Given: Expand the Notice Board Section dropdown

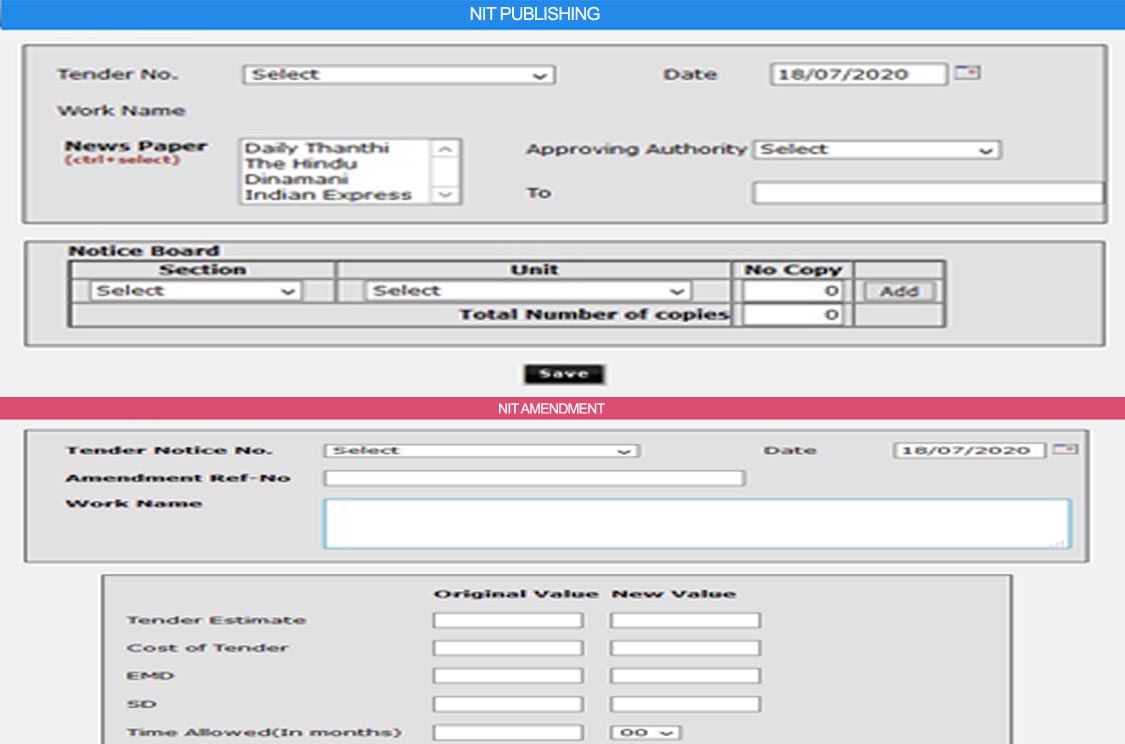Looking at the screenshot, I should [195, 291].
